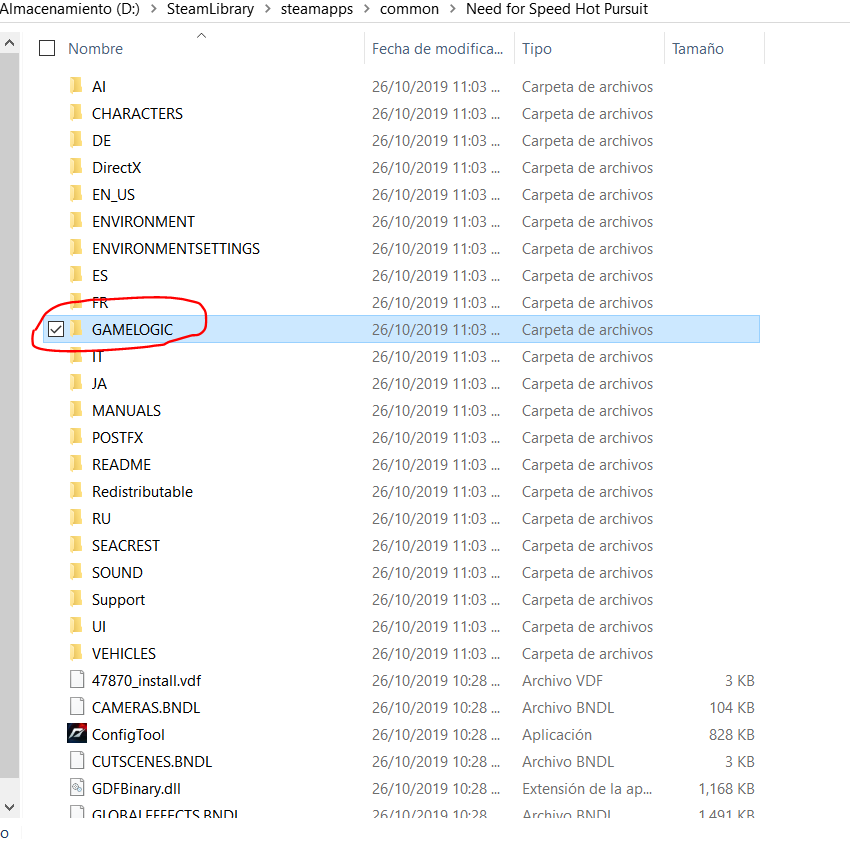
Task: Click the SOUND folder icon
Action: pos(76,571)
